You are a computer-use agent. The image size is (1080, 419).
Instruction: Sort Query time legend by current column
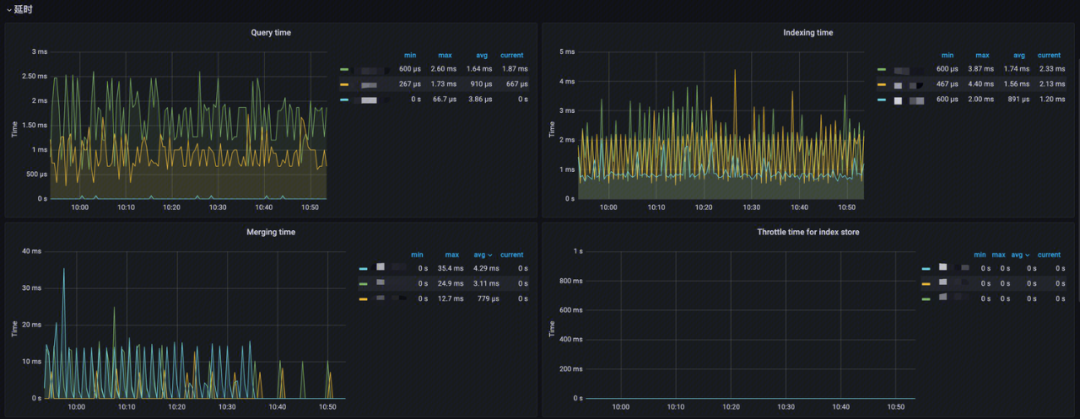click(x=511, y=55)
